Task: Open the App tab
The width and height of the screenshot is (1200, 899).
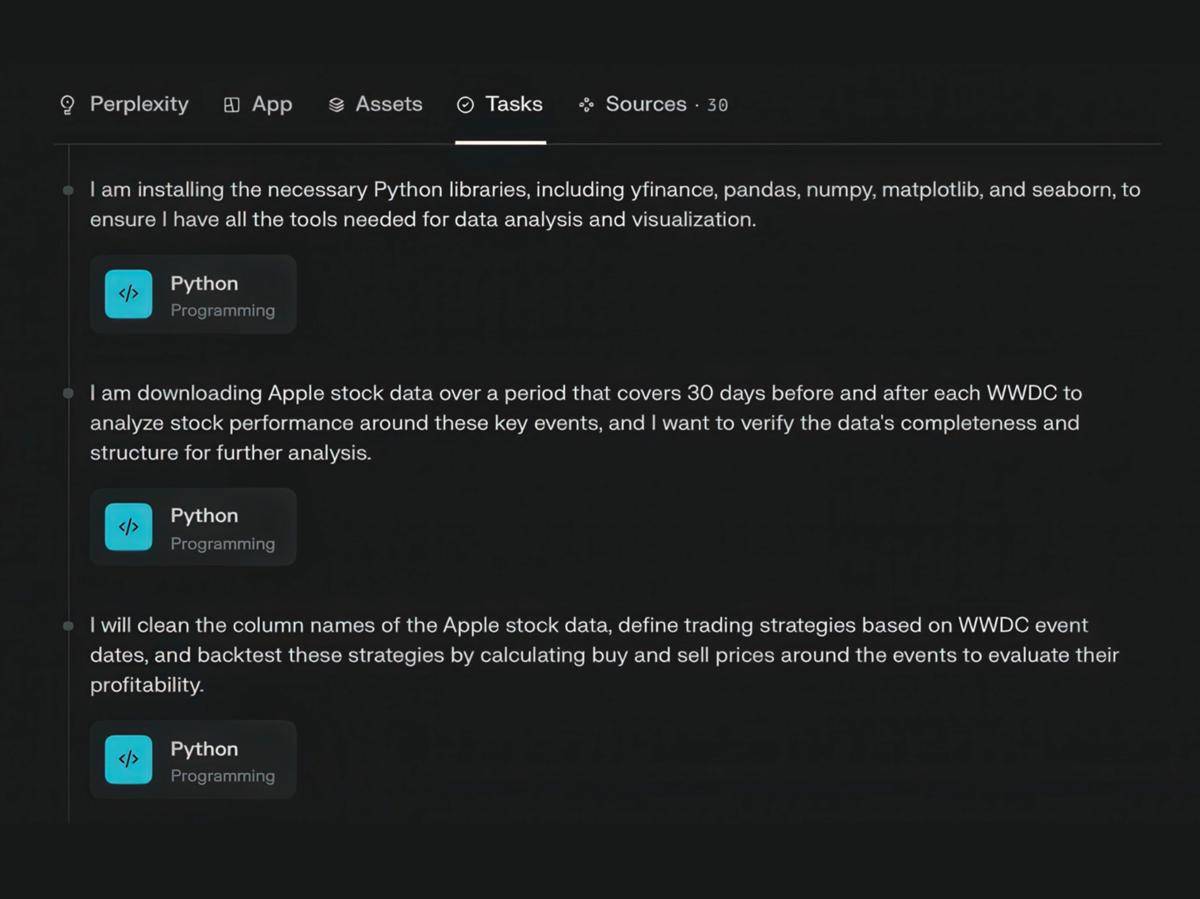Action: 258,105
